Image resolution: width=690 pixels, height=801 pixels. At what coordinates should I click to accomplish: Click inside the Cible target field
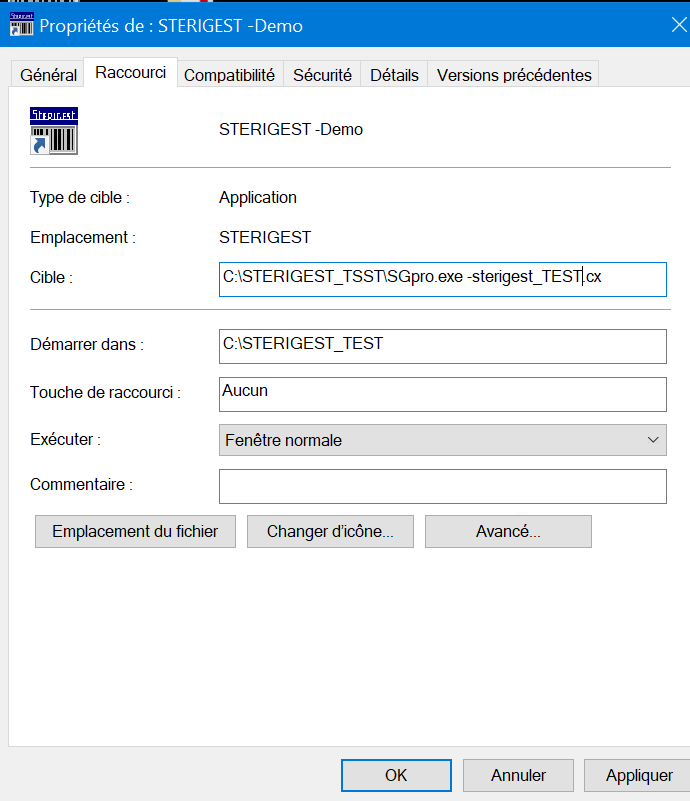coord(443,279)
